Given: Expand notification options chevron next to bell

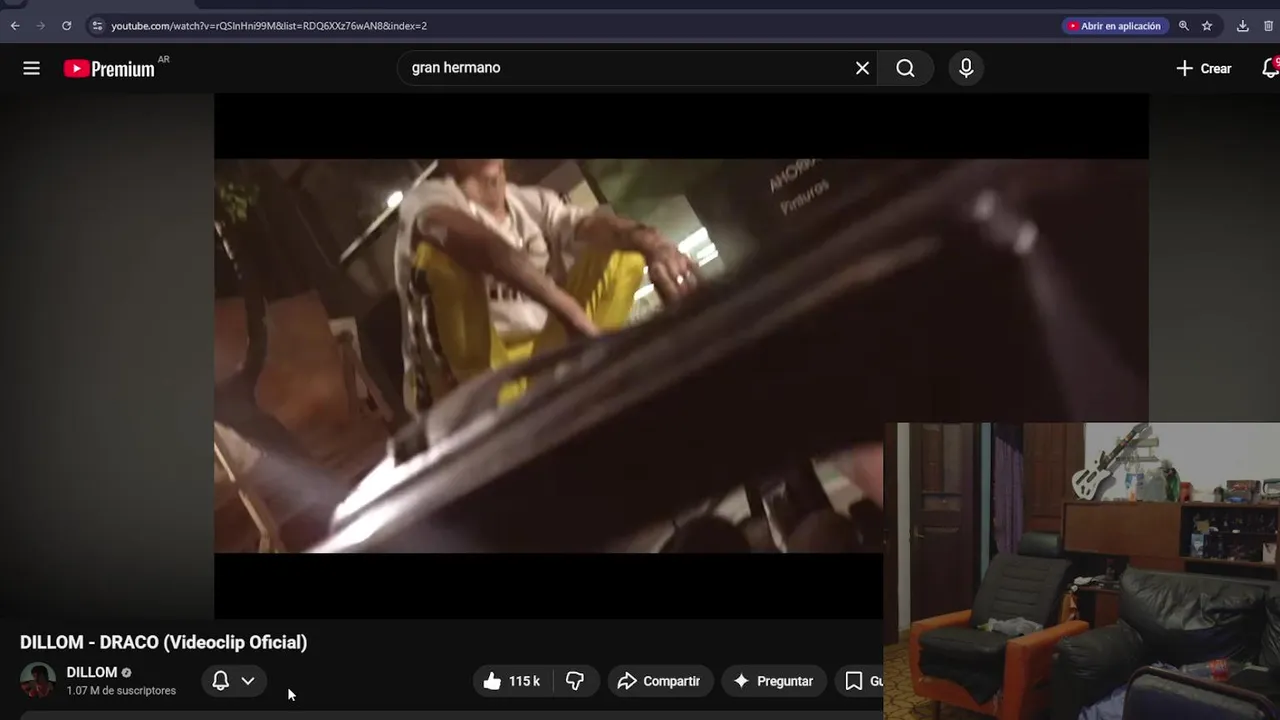Looking at the screenshot, I should [248, 681].
